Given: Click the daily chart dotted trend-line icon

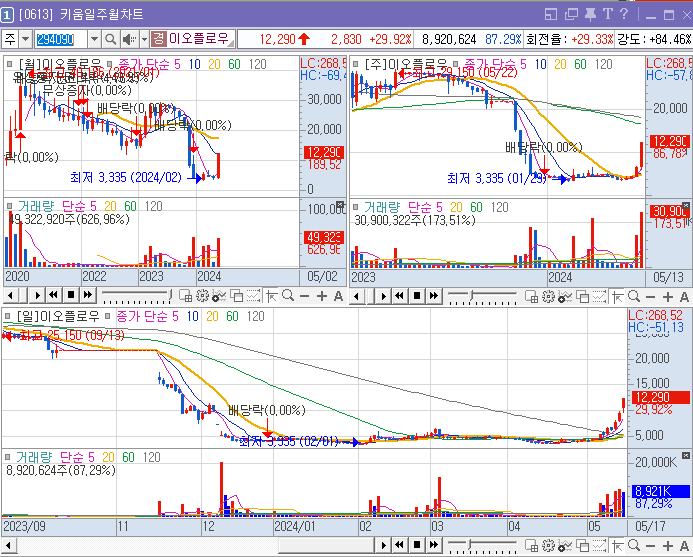Looking at the screenshot, I should tap(599, 546).
